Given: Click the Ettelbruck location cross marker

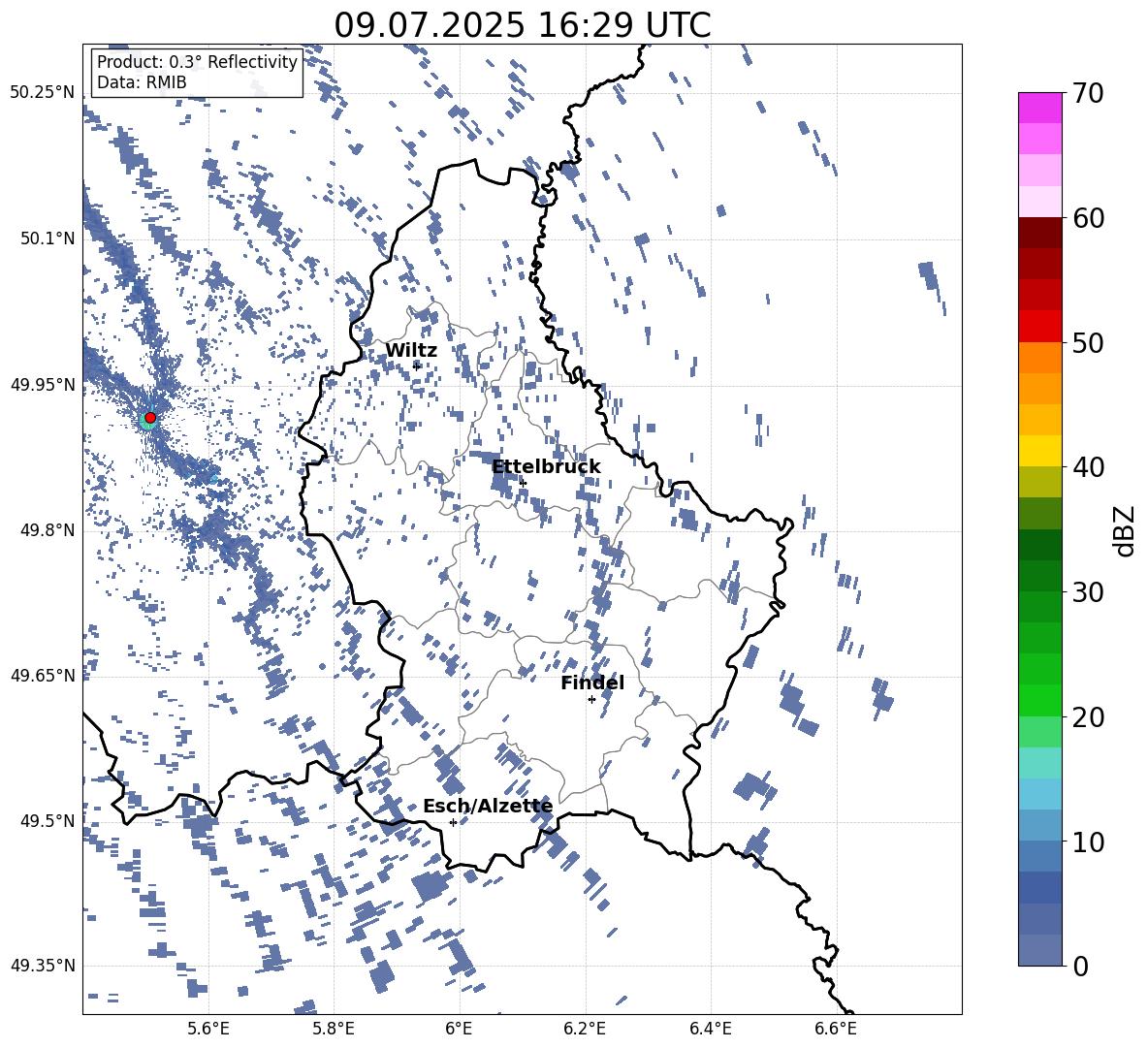Looking at the screenshot, I should [523, 483].
